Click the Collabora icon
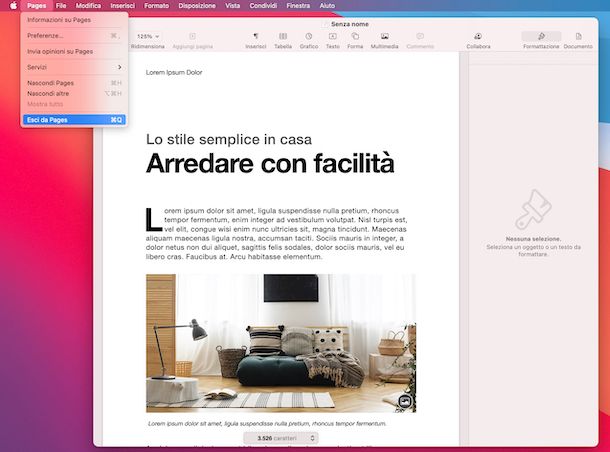 (x=478, y=36)
